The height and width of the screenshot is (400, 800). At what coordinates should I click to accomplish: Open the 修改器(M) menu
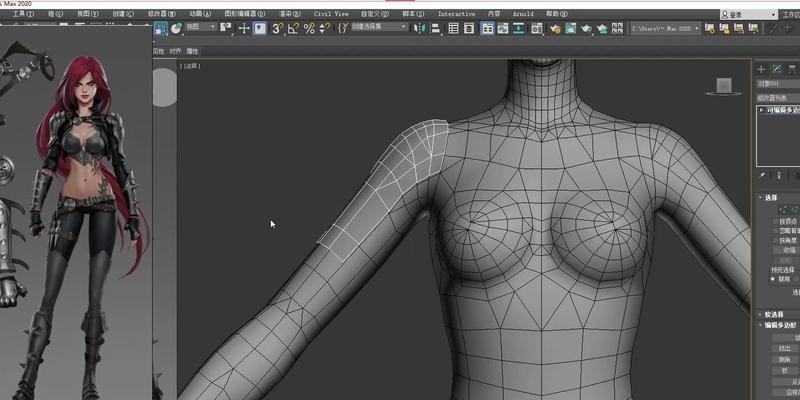pyautogui.click(x=161, y=14)
